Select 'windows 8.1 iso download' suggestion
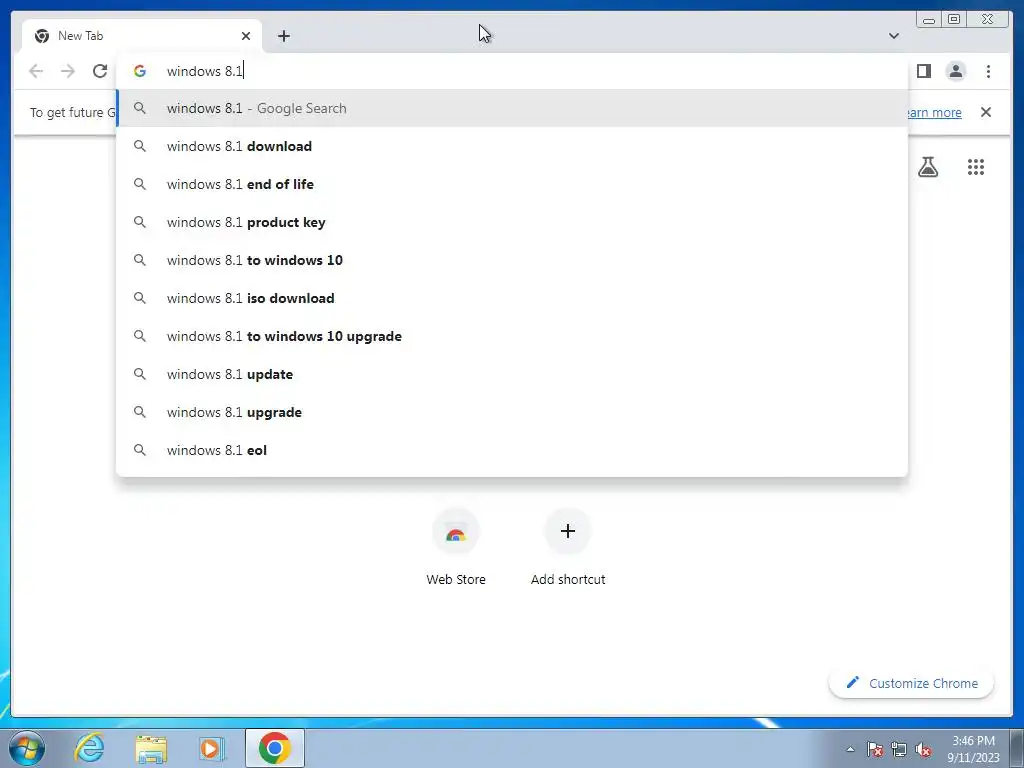The height and width of the screenshot is (768, 1024). 512,298
